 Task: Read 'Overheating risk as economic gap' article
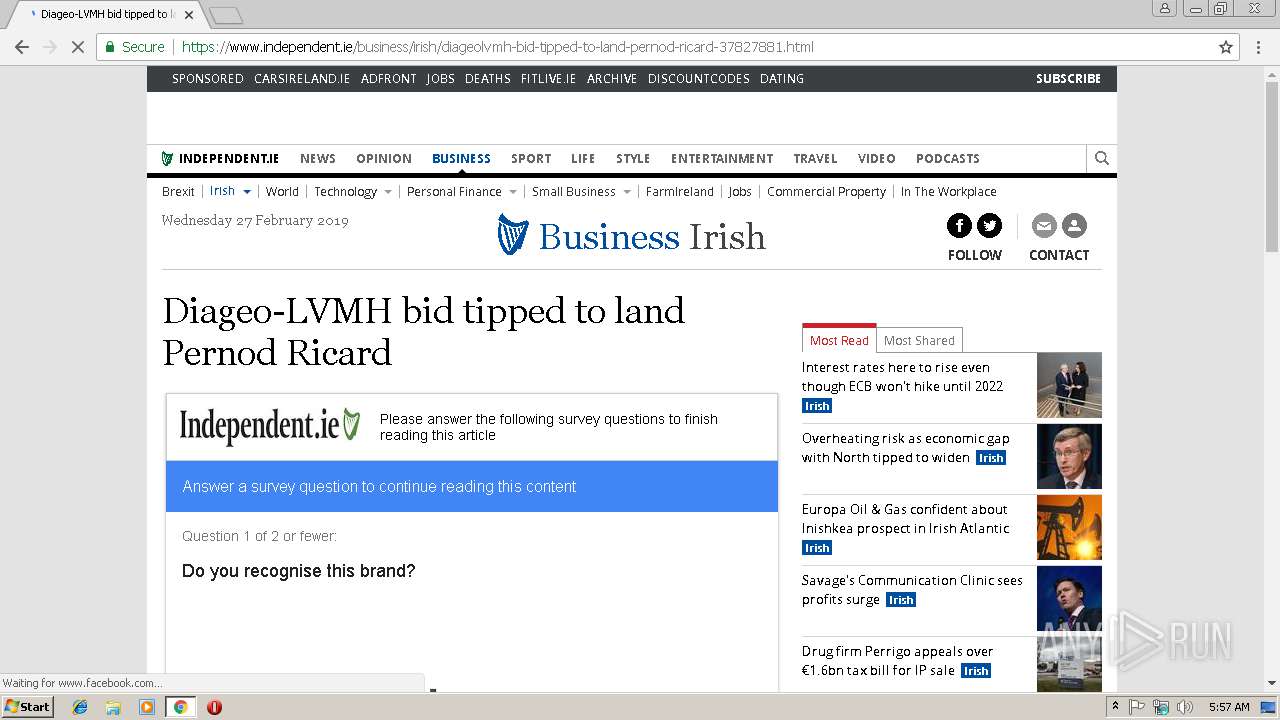tap(906, 448)
